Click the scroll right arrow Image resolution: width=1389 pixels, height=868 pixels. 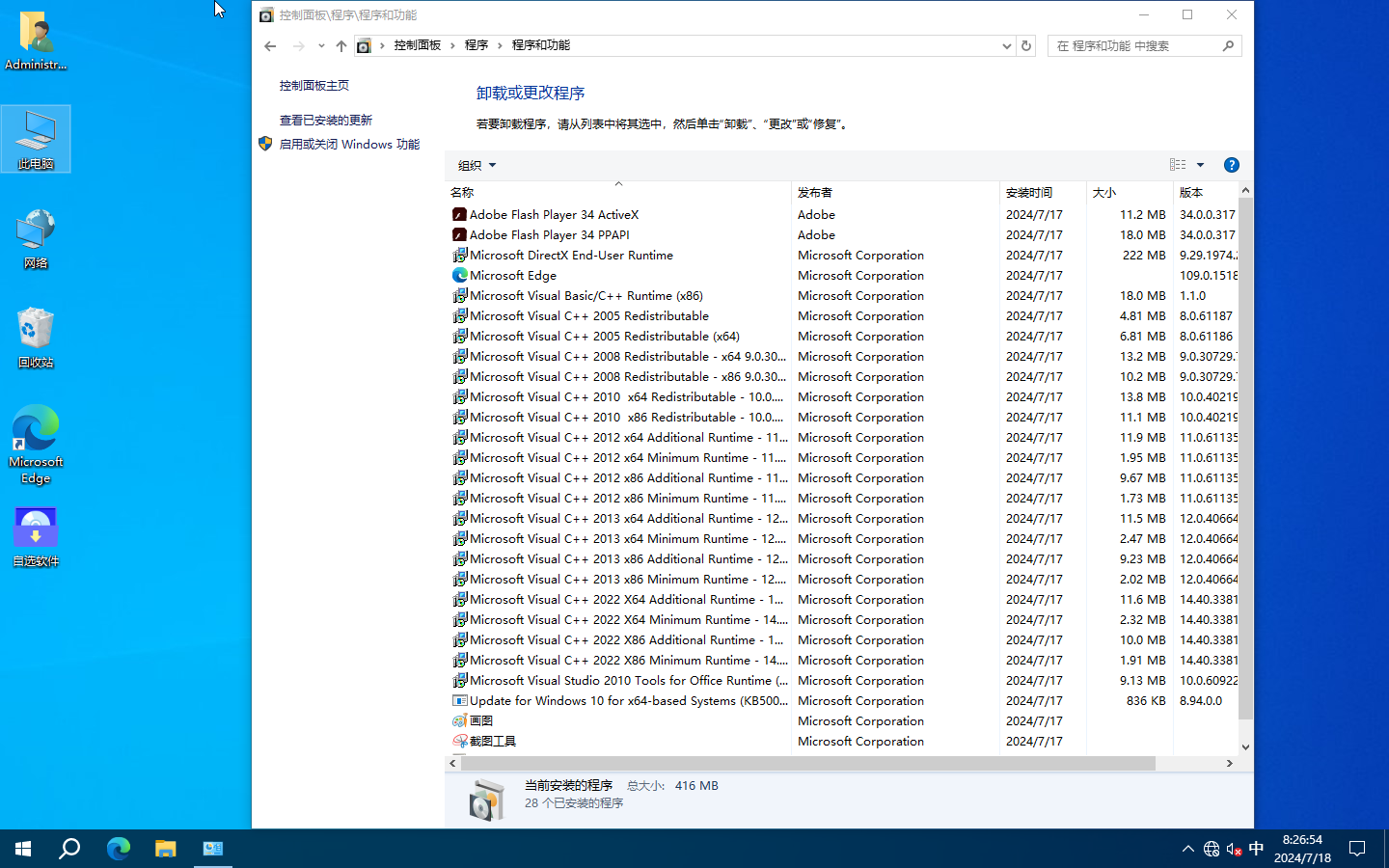click(x=1230, y=763)
